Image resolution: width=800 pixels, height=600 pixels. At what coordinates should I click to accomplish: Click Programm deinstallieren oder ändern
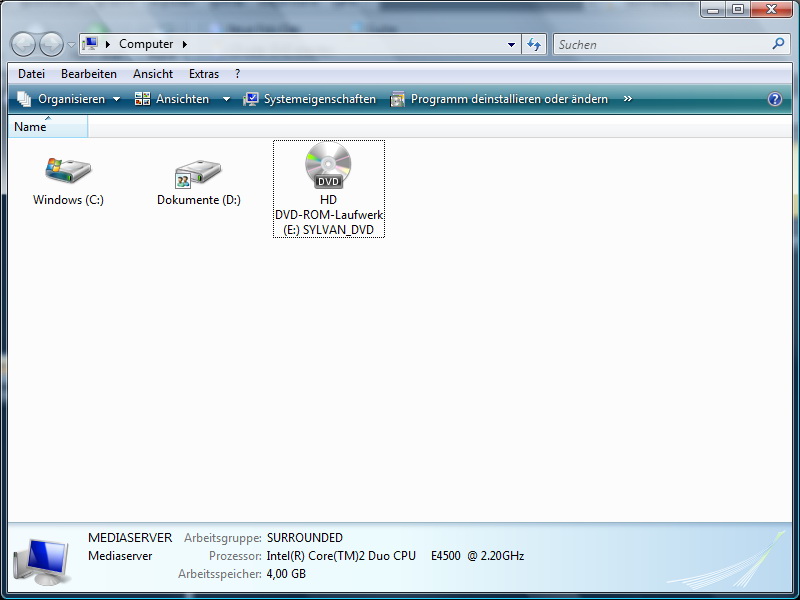point(499,99)
